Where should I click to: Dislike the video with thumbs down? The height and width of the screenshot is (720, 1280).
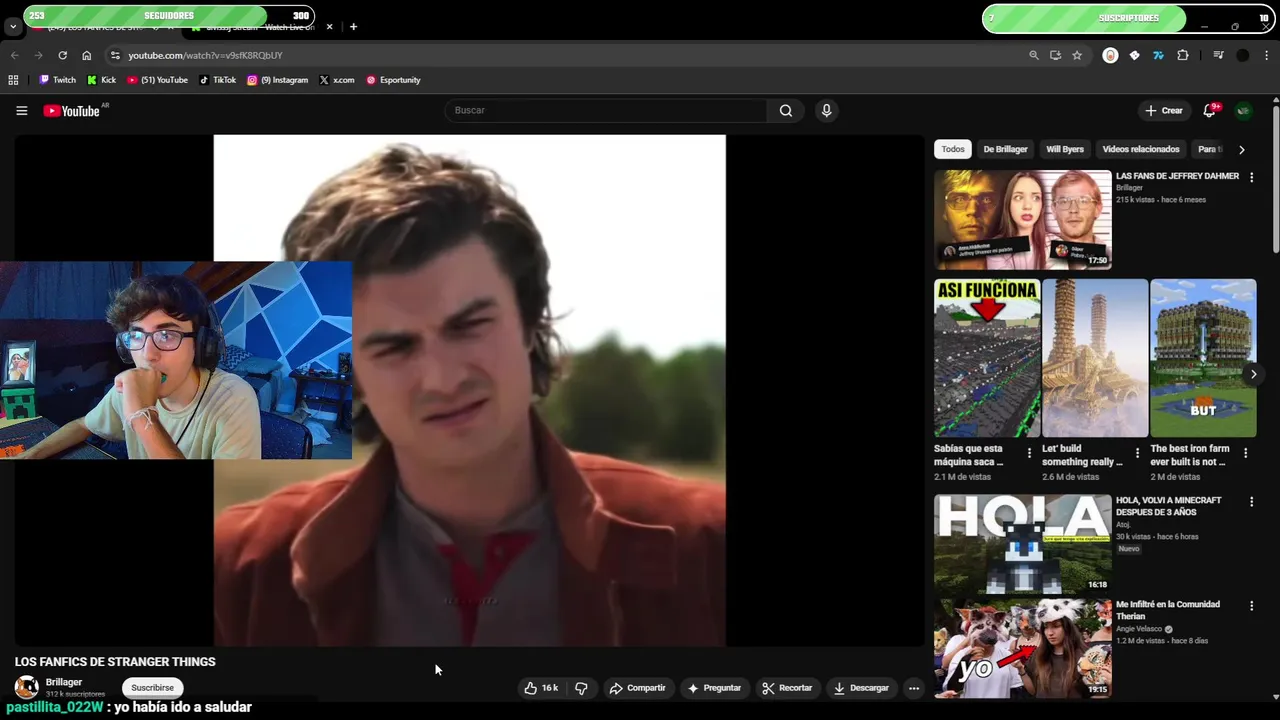tap(581, 688)
